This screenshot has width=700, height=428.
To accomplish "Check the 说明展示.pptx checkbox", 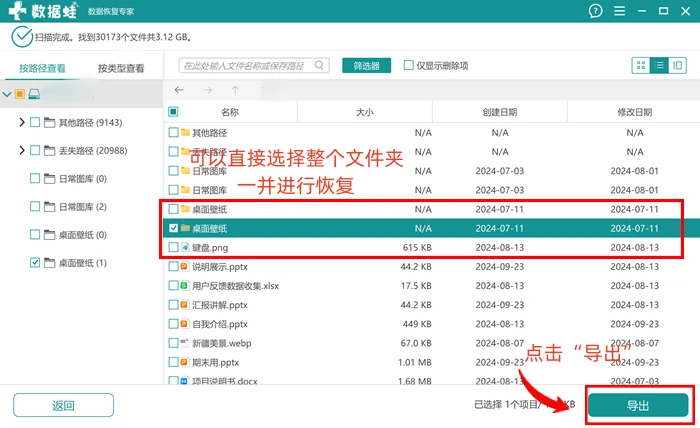I will pyautogui.click(x=173, y=266).
